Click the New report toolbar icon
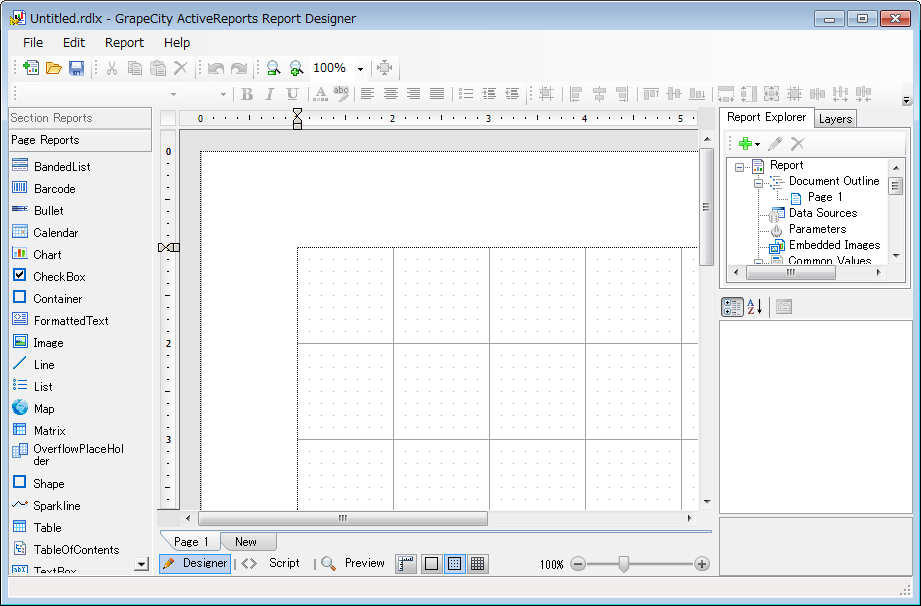The width and height of the screenshot is (921, 606). (x=31, y=68)
